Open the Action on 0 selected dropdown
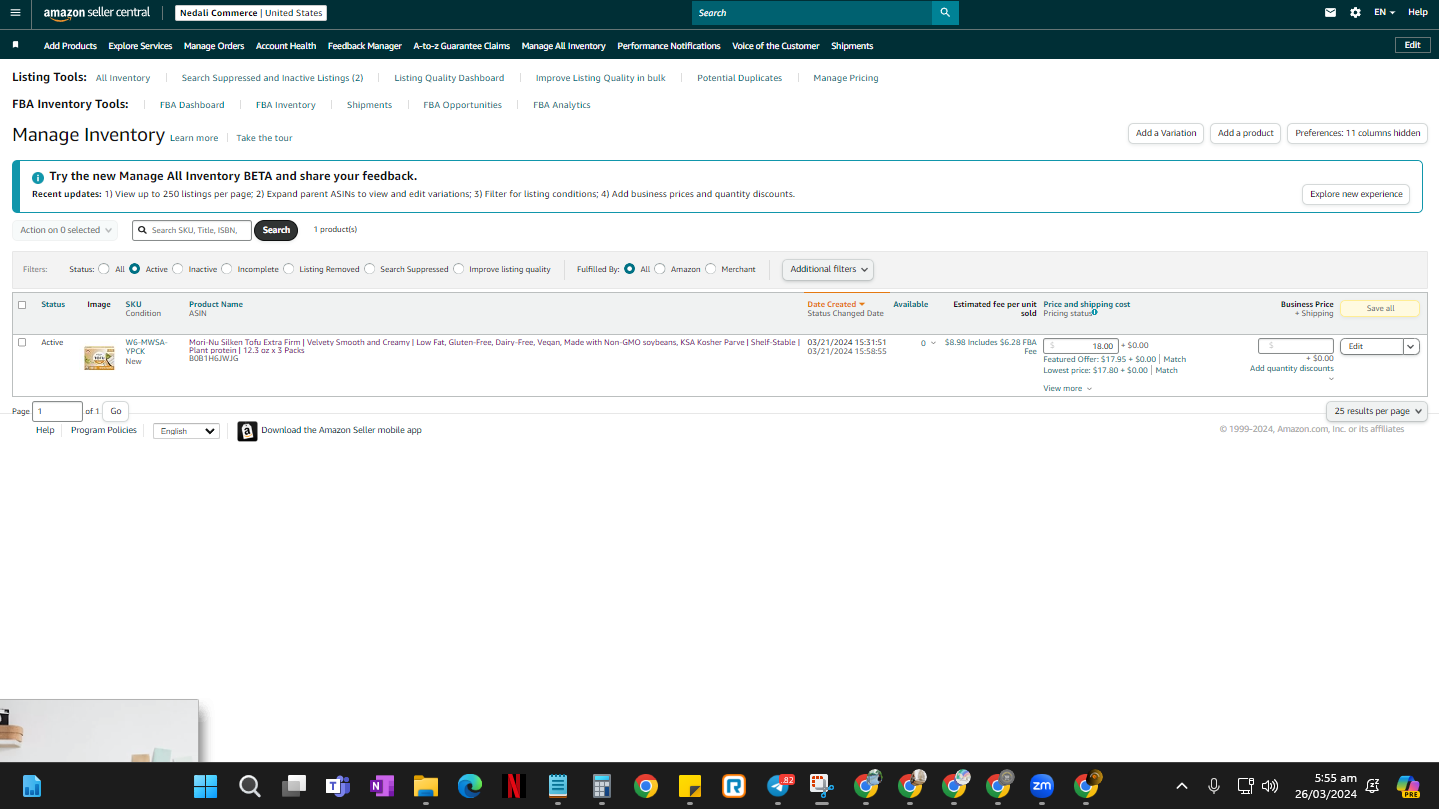Screen dimensions: 1439x809 (65, 230)
